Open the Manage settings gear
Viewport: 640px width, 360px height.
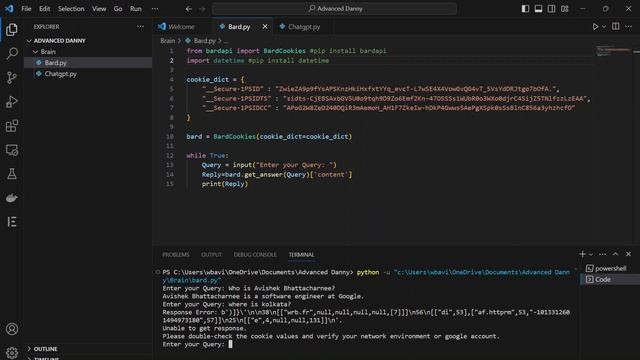tap(12, 352)
